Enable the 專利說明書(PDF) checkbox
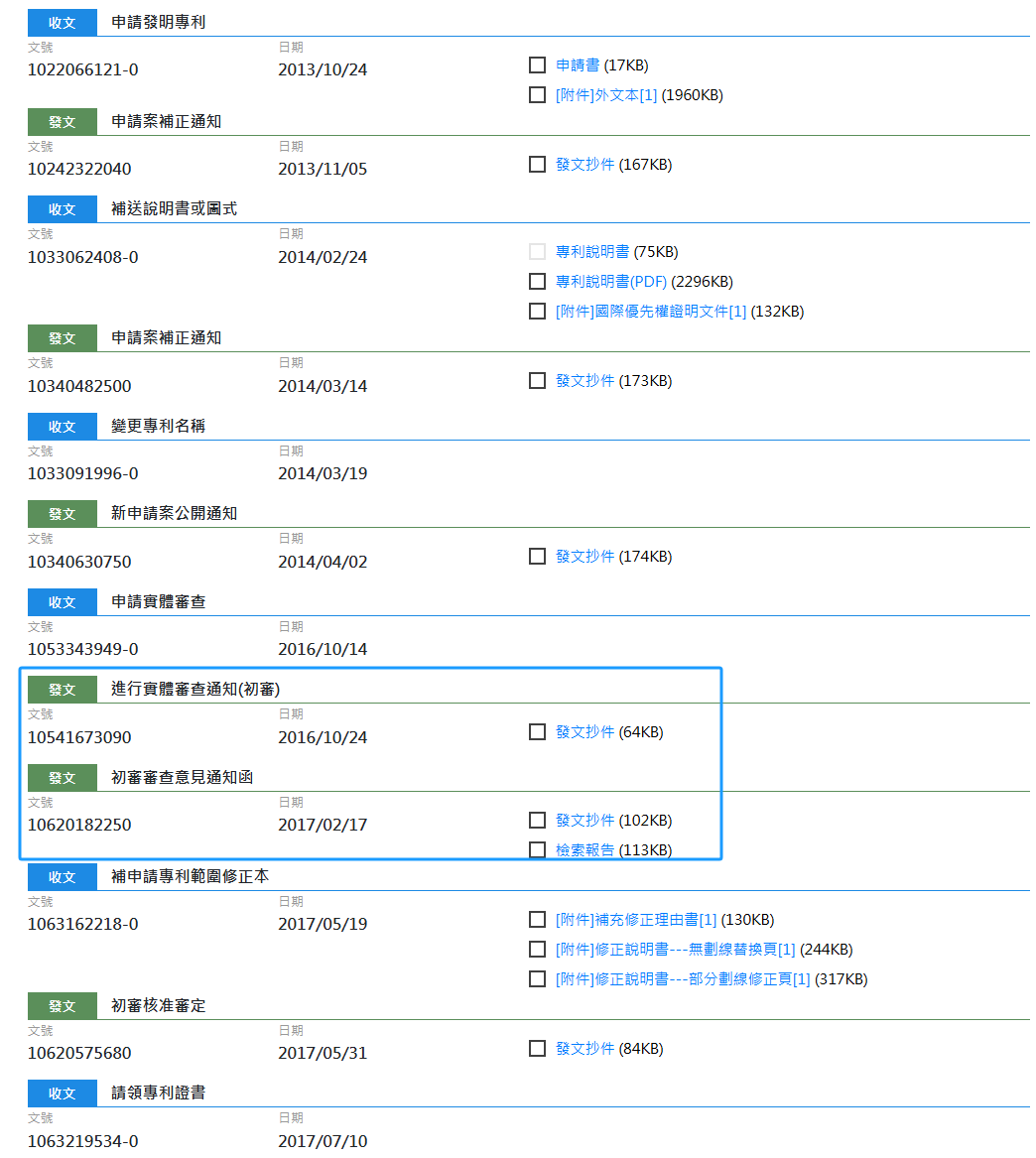 click(538, 281)
